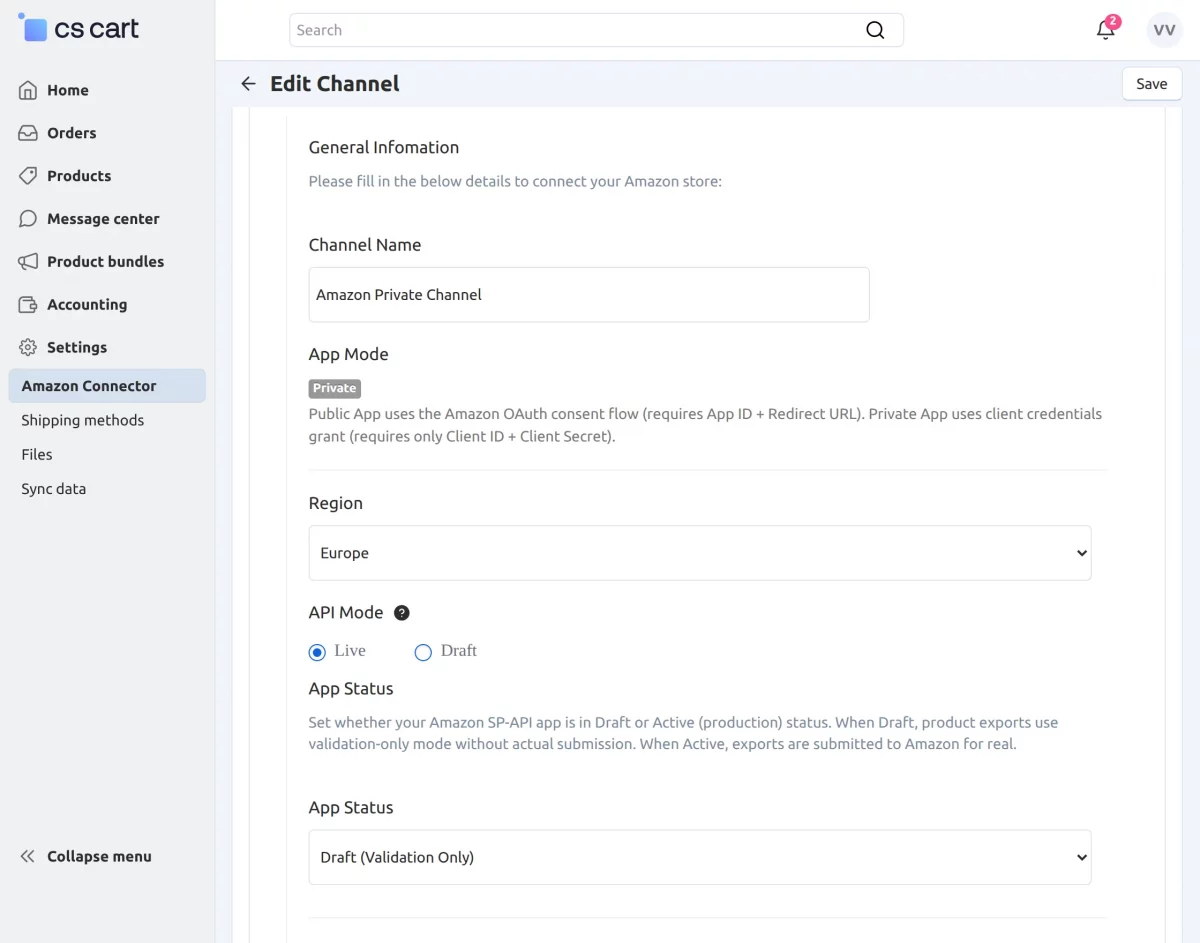This screenshot has width=1200, height=943.
Task: Open the VV user avatar menu
Action: coord(1164,30)
